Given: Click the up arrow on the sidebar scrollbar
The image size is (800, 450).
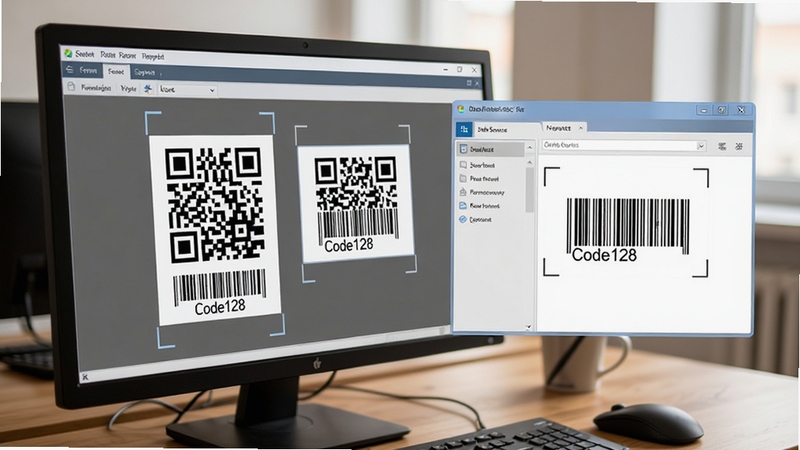Looking at the screenshot, I should (x=530, y=162).
